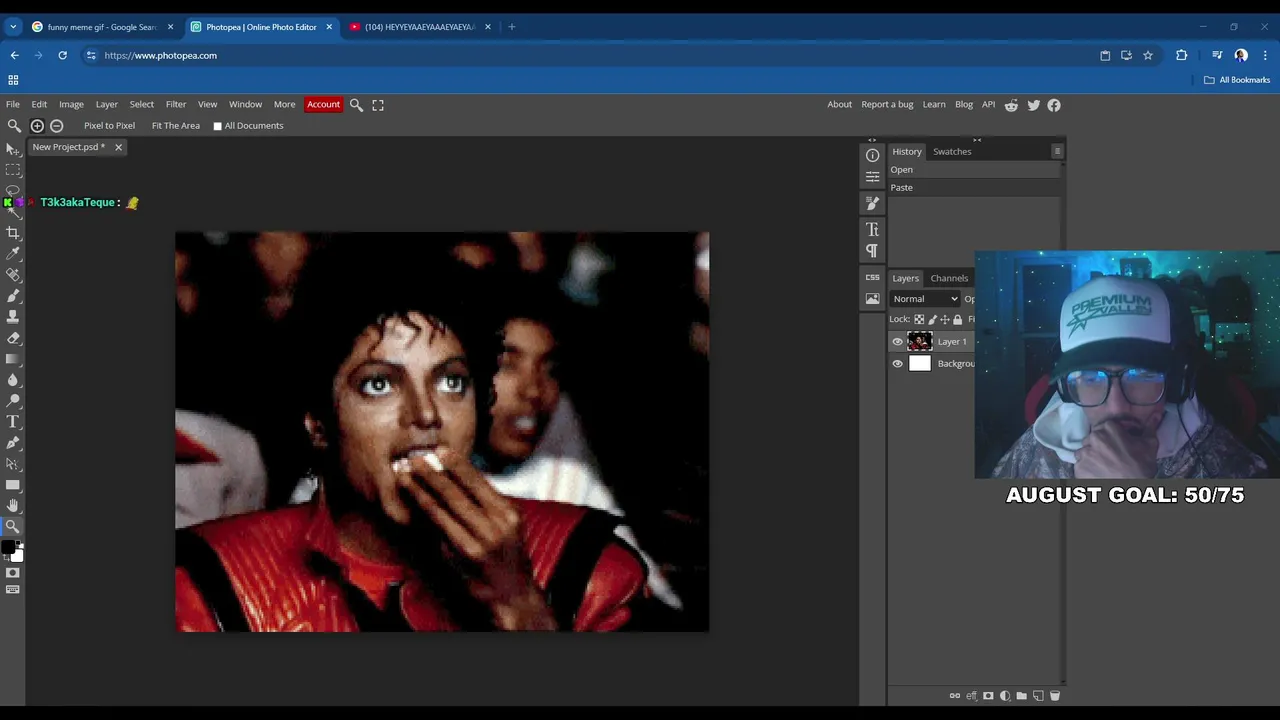Image resolution: width=1280 pixels, height=720 pixels.
Task: Open the Image gallery panel icon
Action: click(872, 299)
